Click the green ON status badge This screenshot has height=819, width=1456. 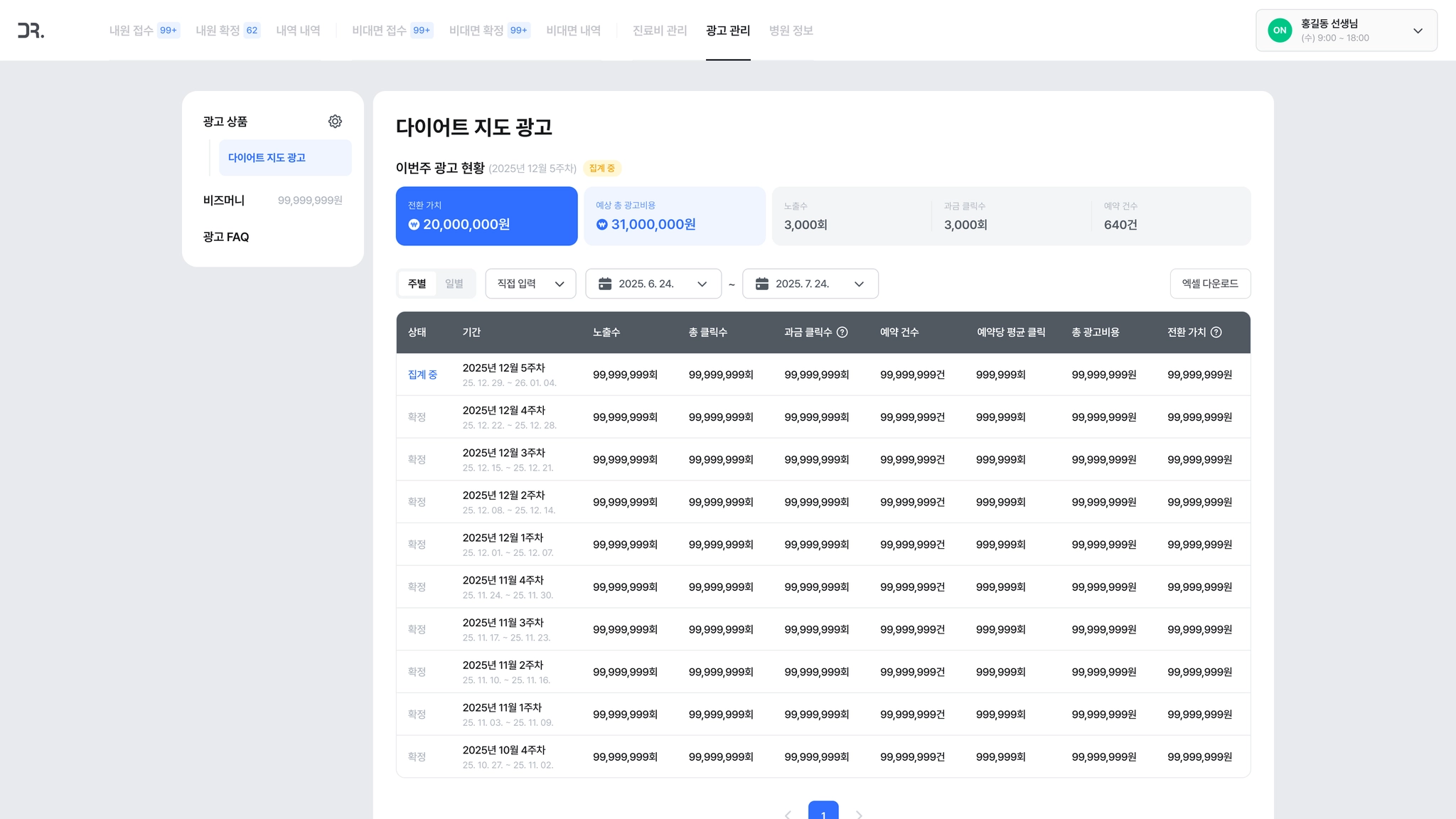tap(1279, 31)
